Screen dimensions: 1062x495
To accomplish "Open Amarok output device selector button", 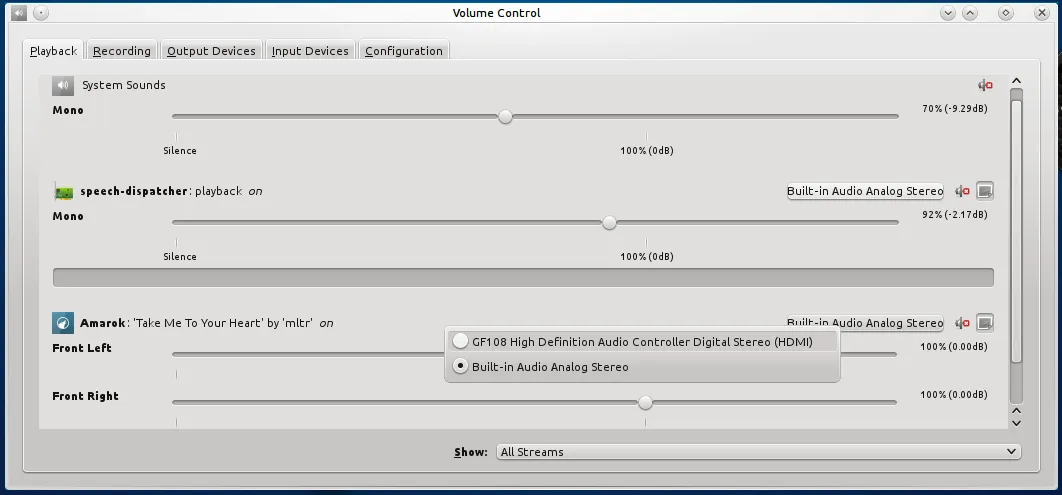I will click(x=865, y=322).
